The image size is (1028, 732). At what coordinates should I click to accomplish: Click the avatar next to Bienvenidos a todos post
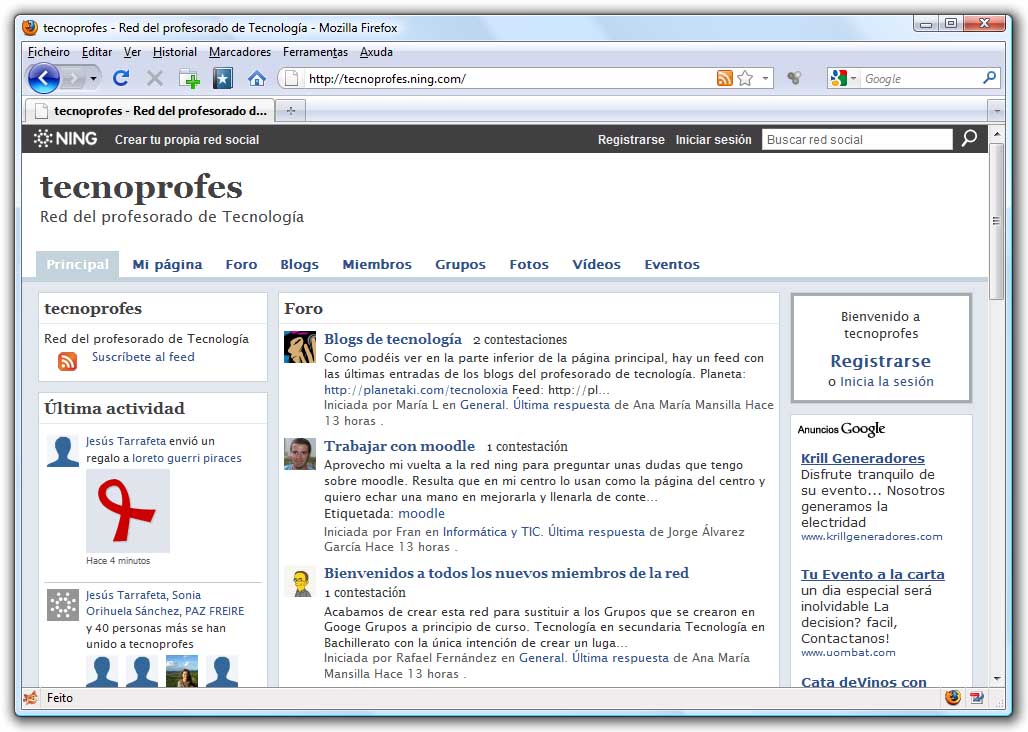300,582
